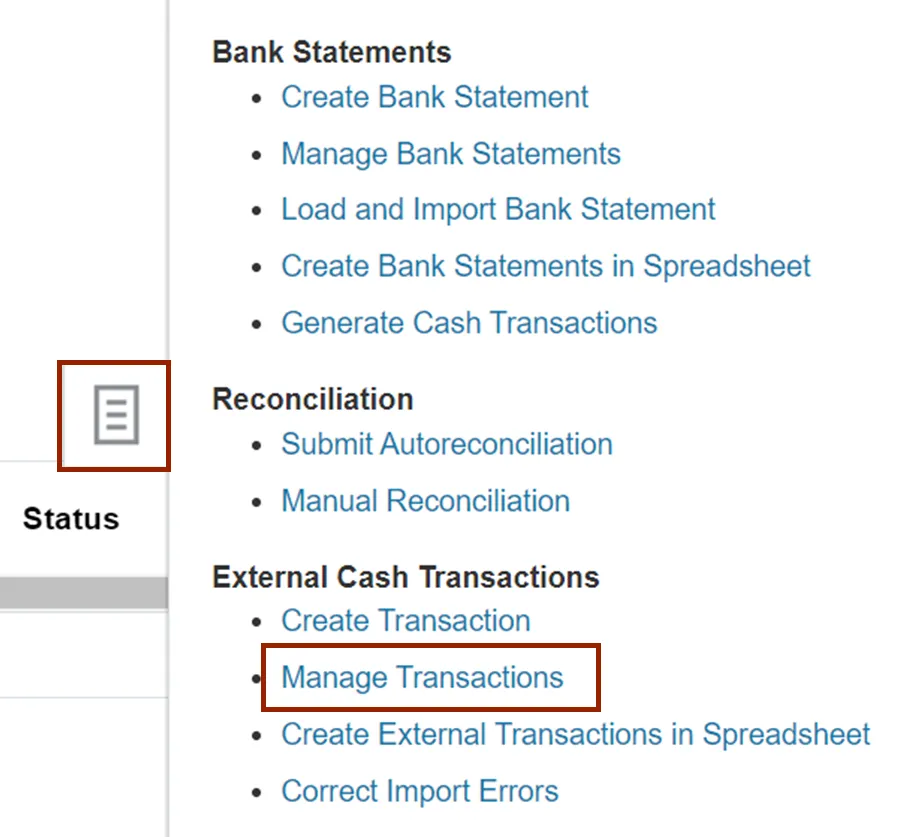Screen dimensions: 909x837
Task: Click the Manage Bank Statements link
Action: coord(450,154)
